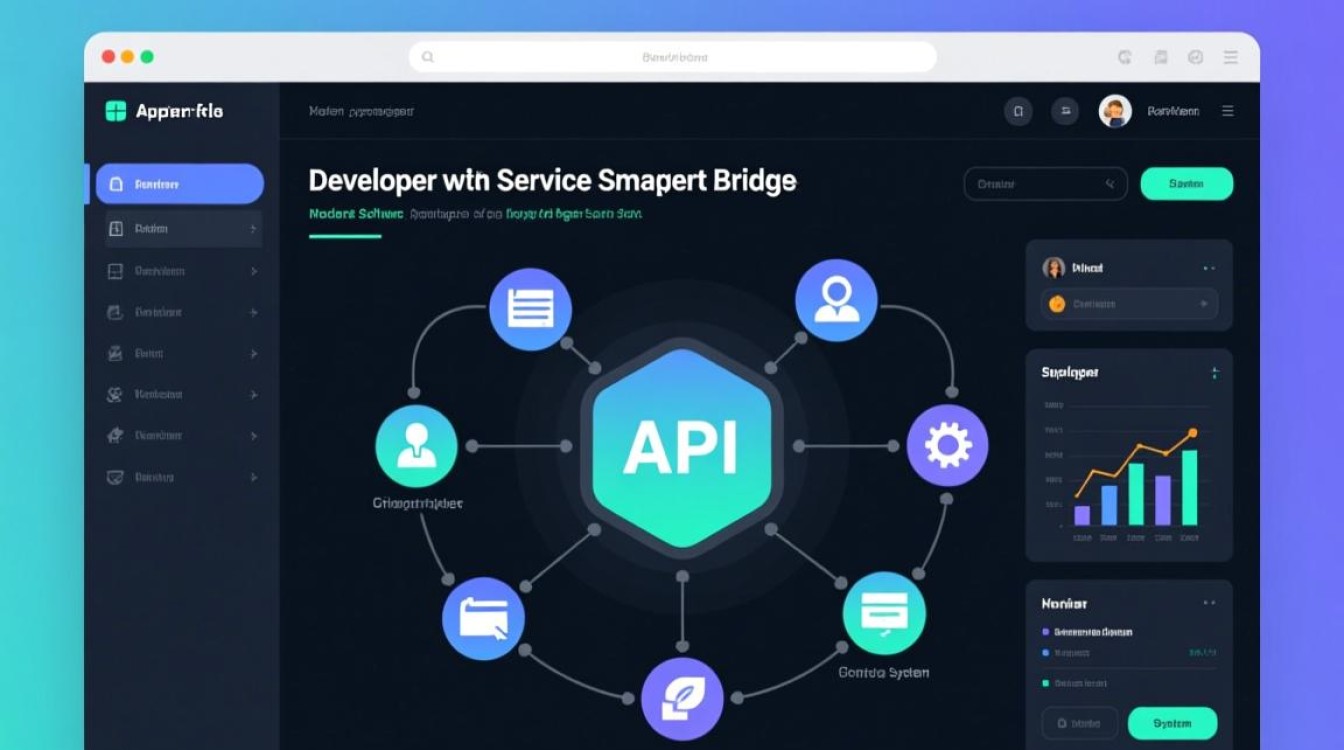
Task: Click the list document node at top
Action: (530, 309)
